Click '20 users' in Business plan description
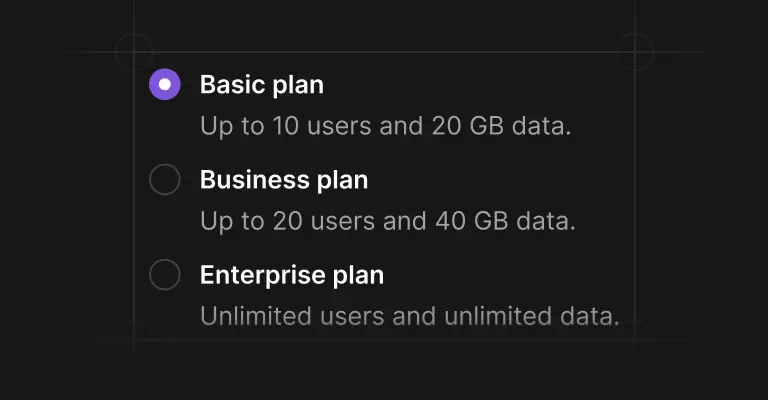The height and width of the screenshot is (400, 768). point(324,221)
